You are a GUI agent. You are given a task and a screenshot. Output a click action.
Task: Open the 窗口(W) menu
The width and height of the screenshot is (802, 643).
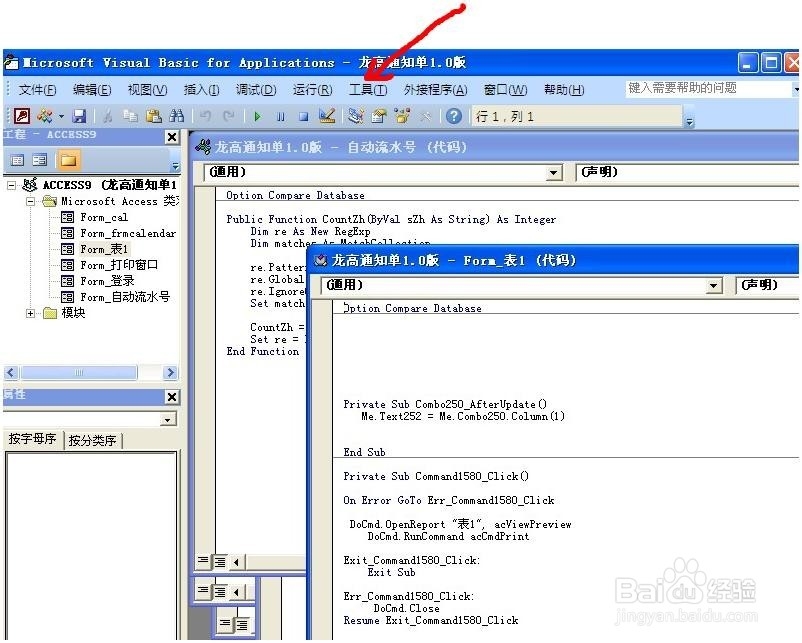click(505, 90)
